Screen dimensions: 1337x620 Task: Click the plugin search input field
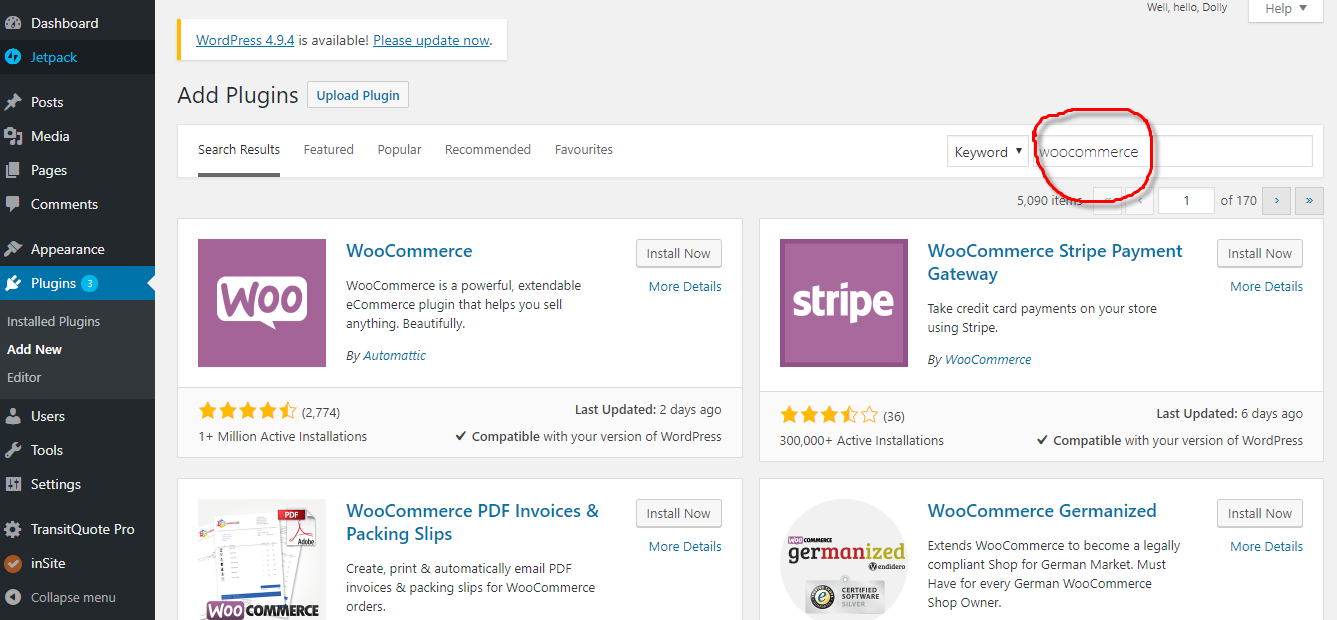point(1173,152)
